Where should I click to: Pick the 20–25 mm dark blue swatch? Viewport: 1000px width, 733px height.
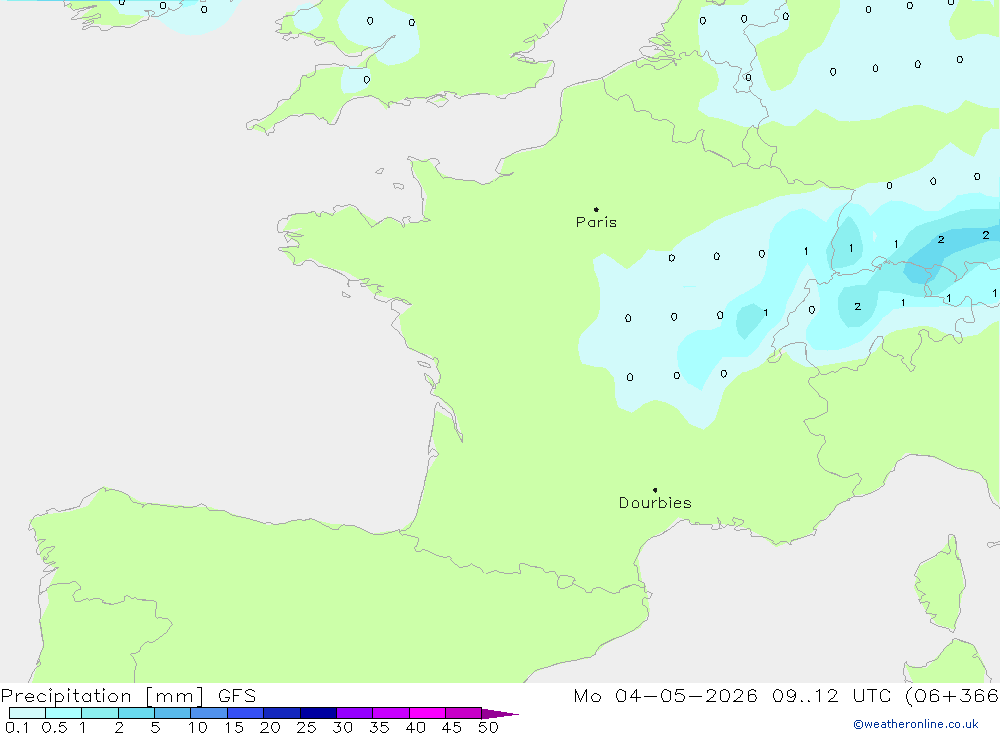coord(282,713)
